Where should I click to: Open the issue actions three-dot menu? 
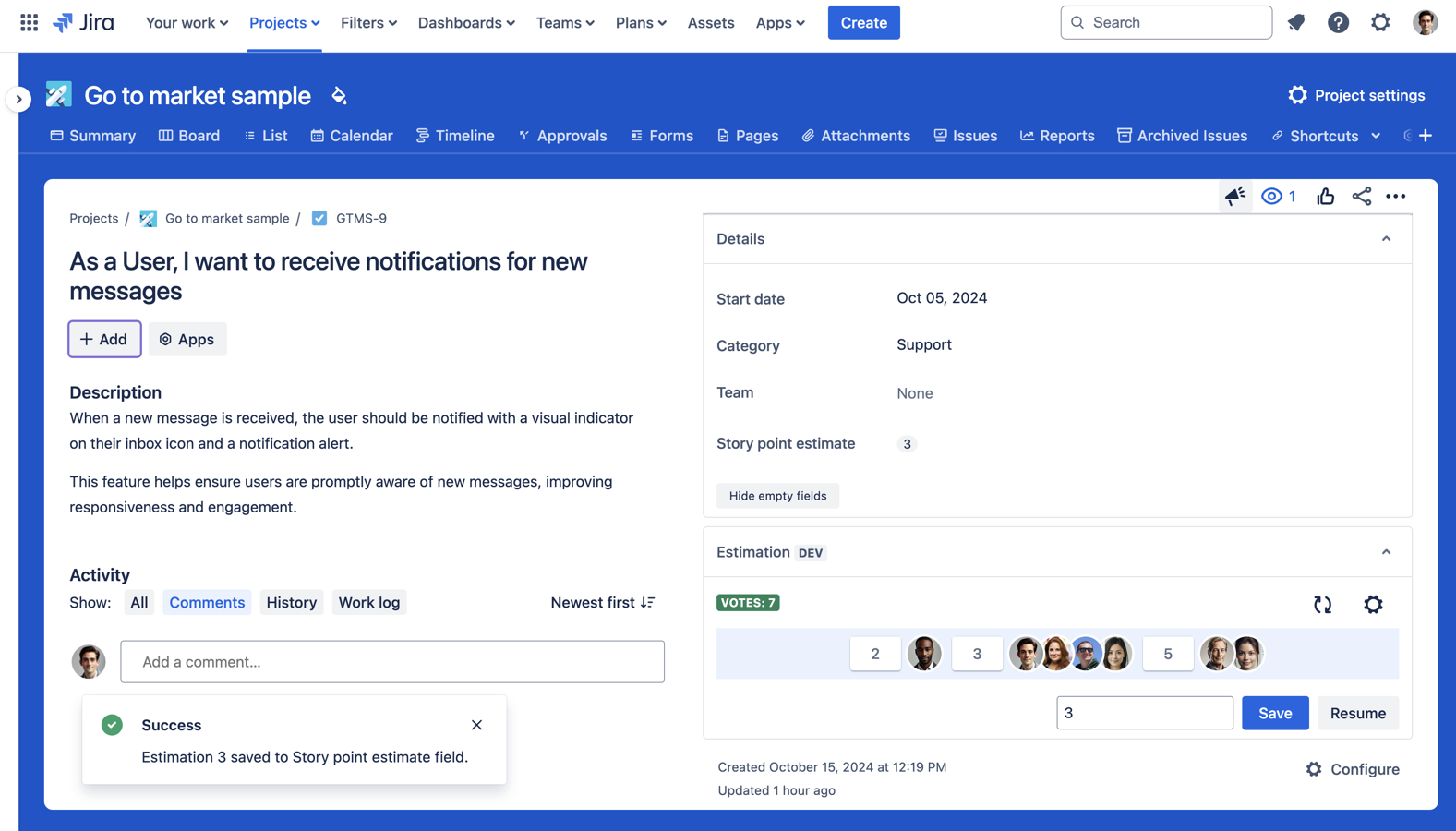tap(1396, 196)
